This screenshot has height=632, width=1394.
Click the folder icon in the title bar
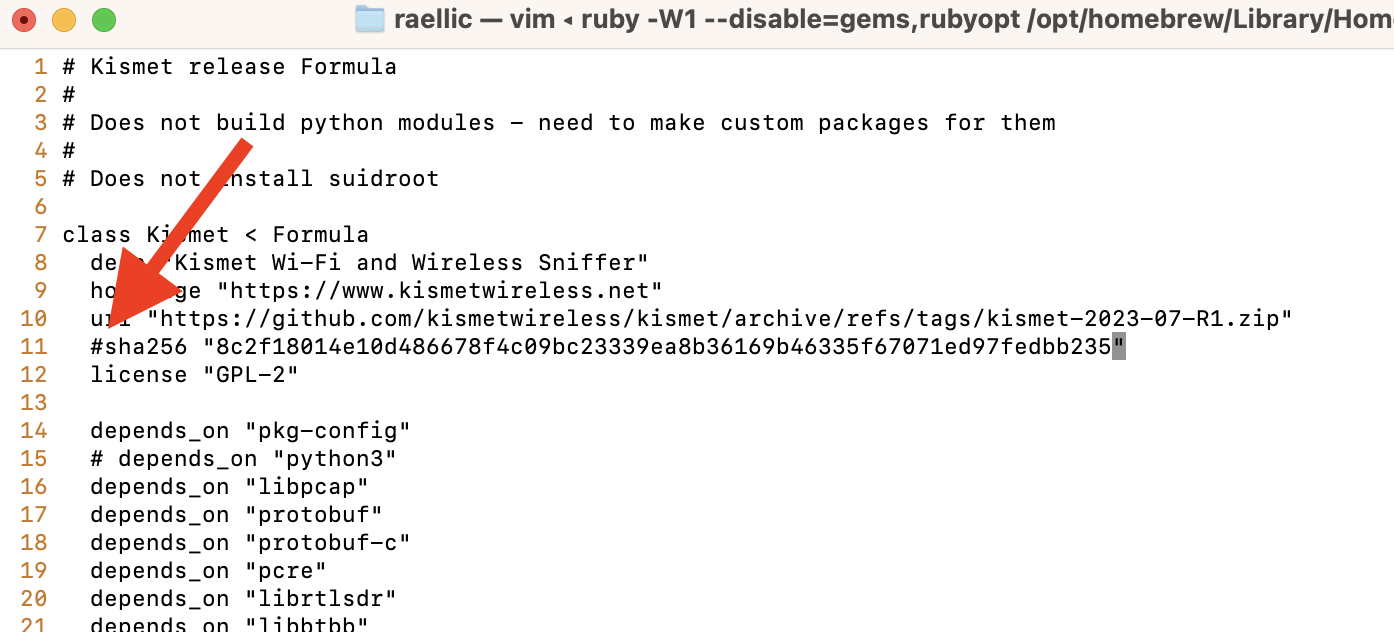click(x=370, y=19)
